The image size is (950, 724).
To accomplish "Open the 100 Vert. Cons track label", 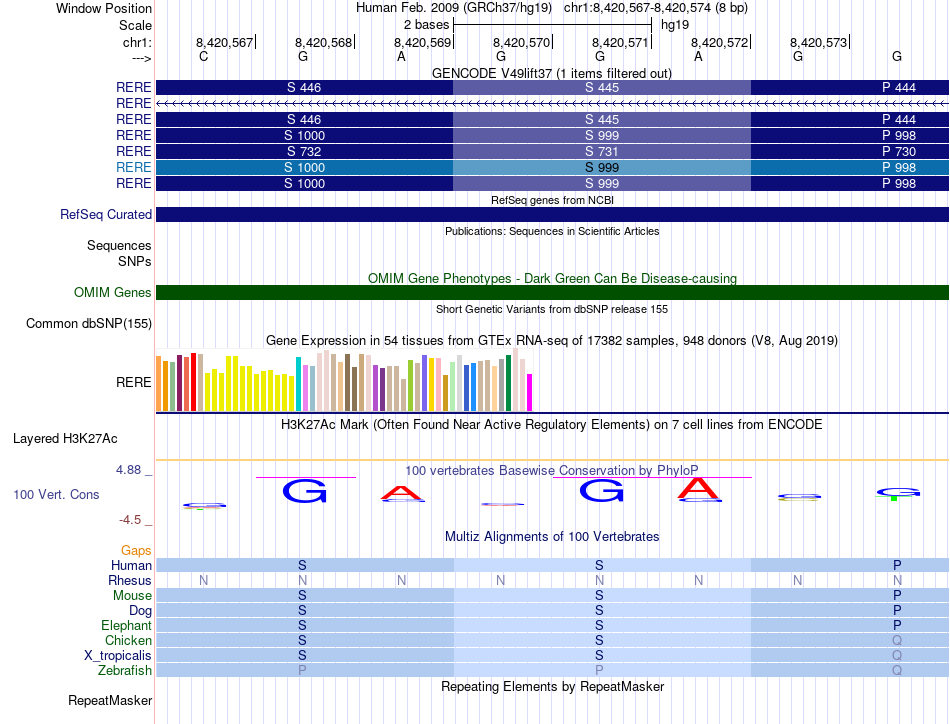I will tap(56, 494).
